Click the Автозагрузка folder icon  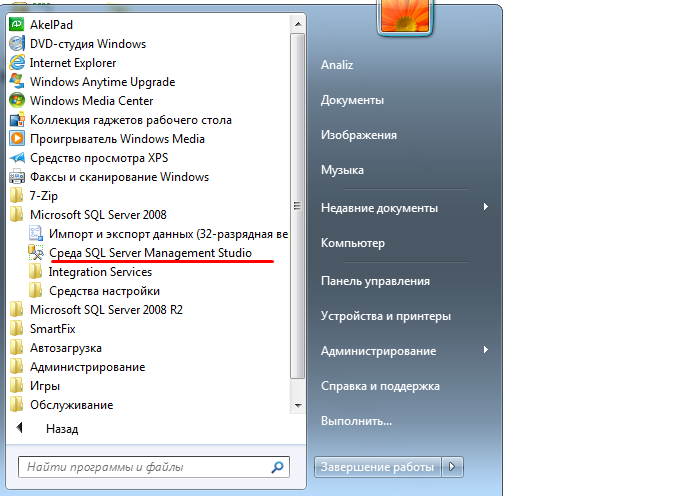17,348
